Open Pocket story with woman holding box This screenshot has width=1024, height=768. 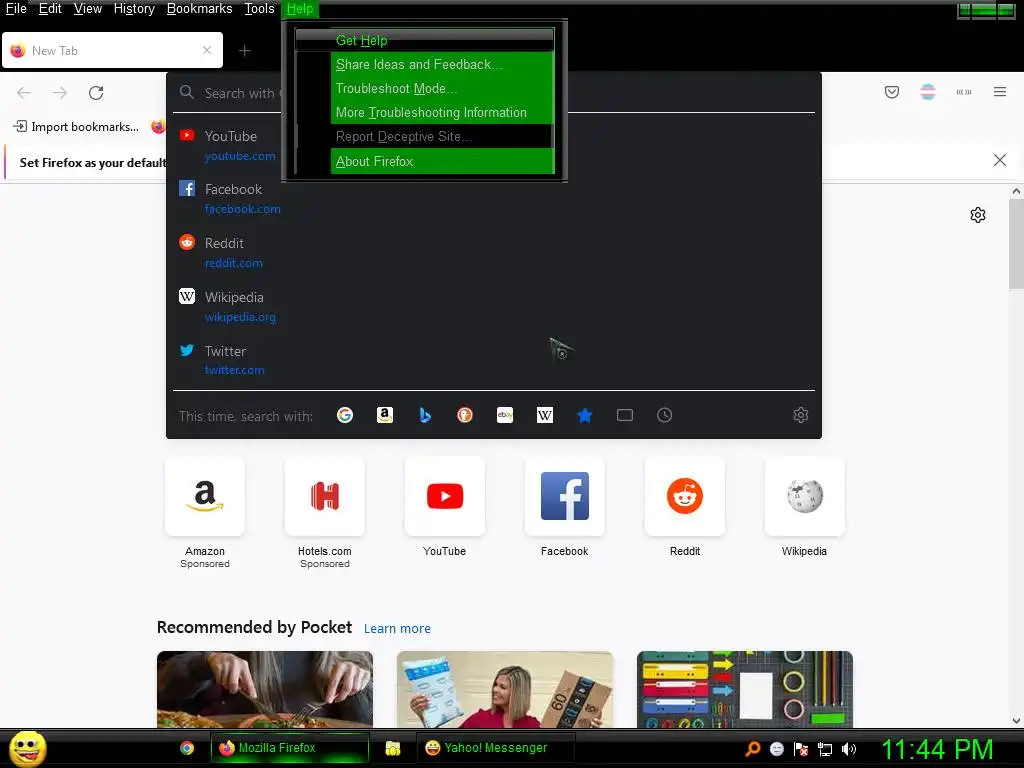tap(505, 689)
